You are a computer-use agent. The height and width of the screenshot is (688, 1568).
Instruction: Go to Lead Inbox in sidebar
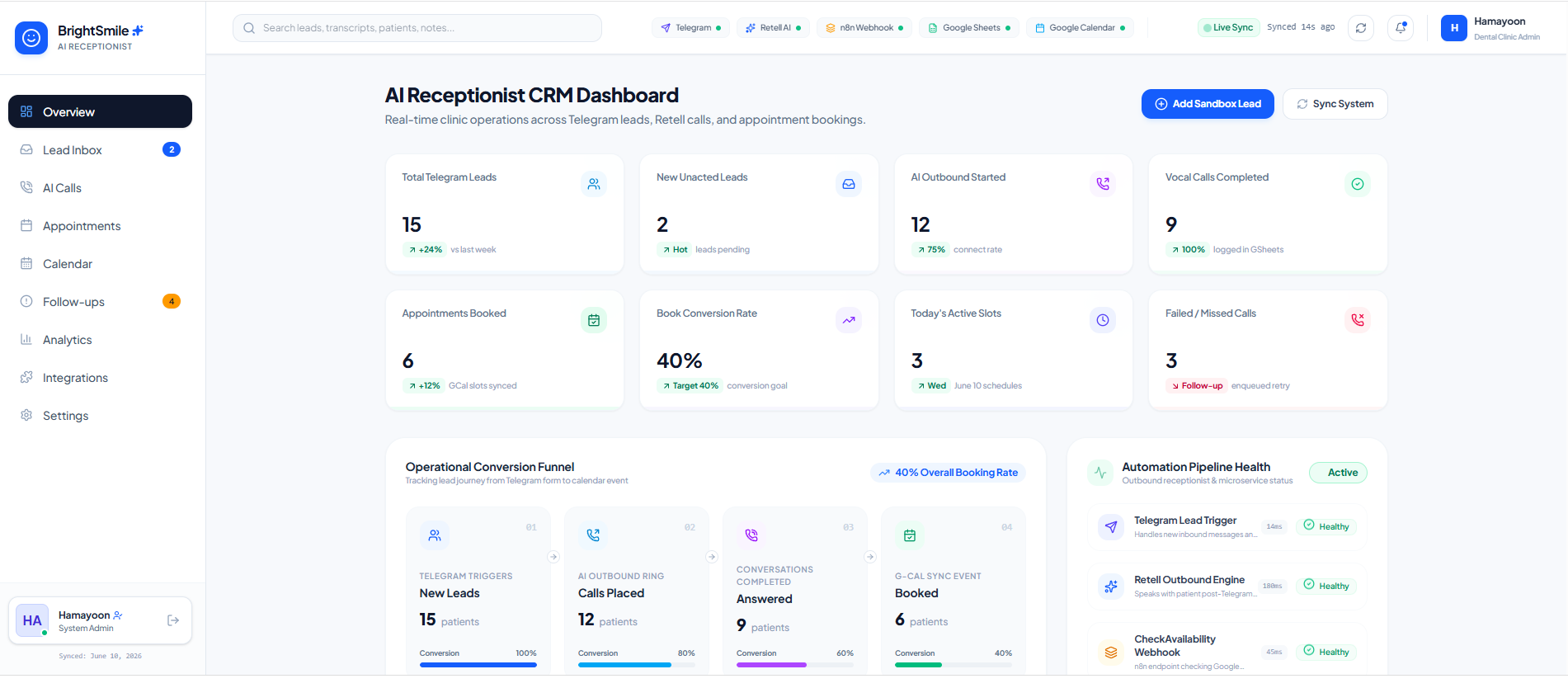pyautogui.click(x=100, y=149)
